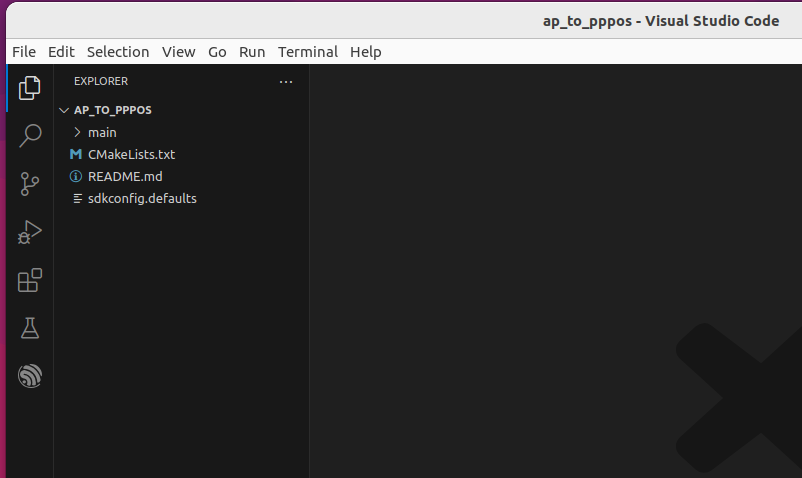Open sdkconfig.defaults file
This screenshot has width=802, height=478.
(142, 198)
